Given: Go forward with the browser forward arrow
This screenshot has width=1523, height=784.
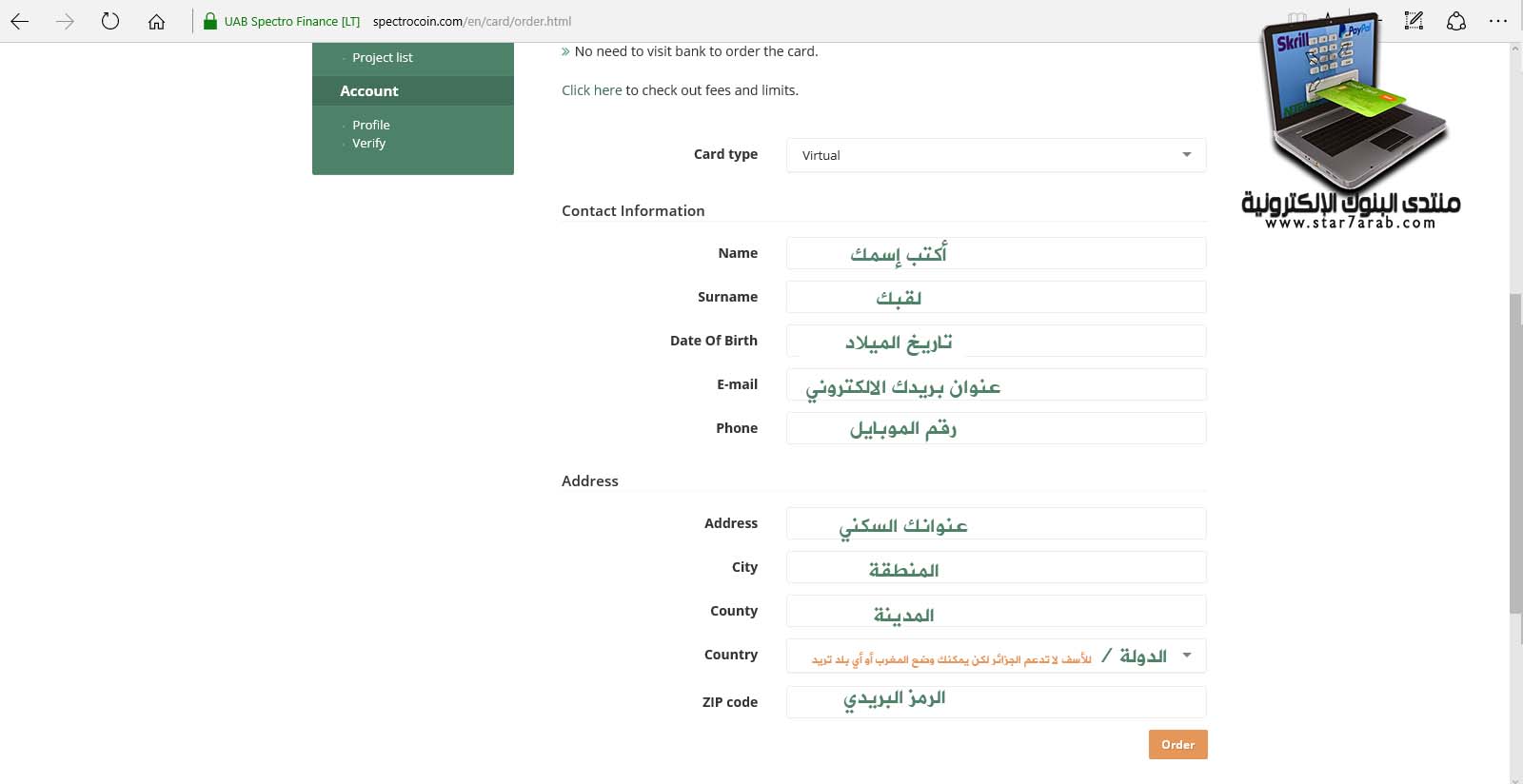Looking at the screenshot, I should pos(65,21).
